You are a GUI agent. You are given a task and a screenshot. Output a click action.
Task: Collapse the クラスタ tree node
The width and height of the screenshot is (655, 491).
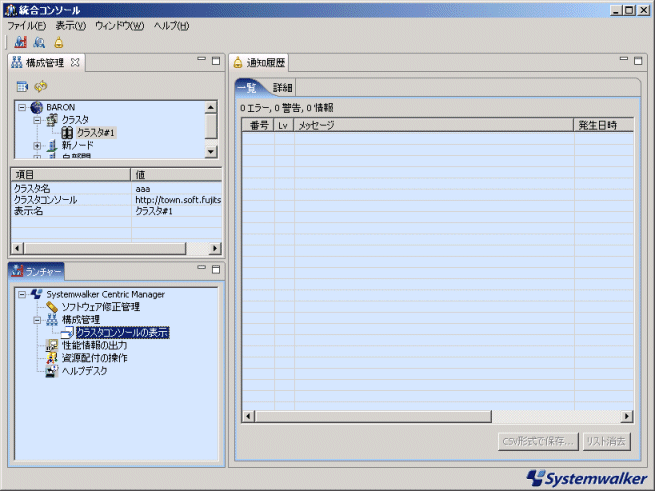(x=37, y=120)
